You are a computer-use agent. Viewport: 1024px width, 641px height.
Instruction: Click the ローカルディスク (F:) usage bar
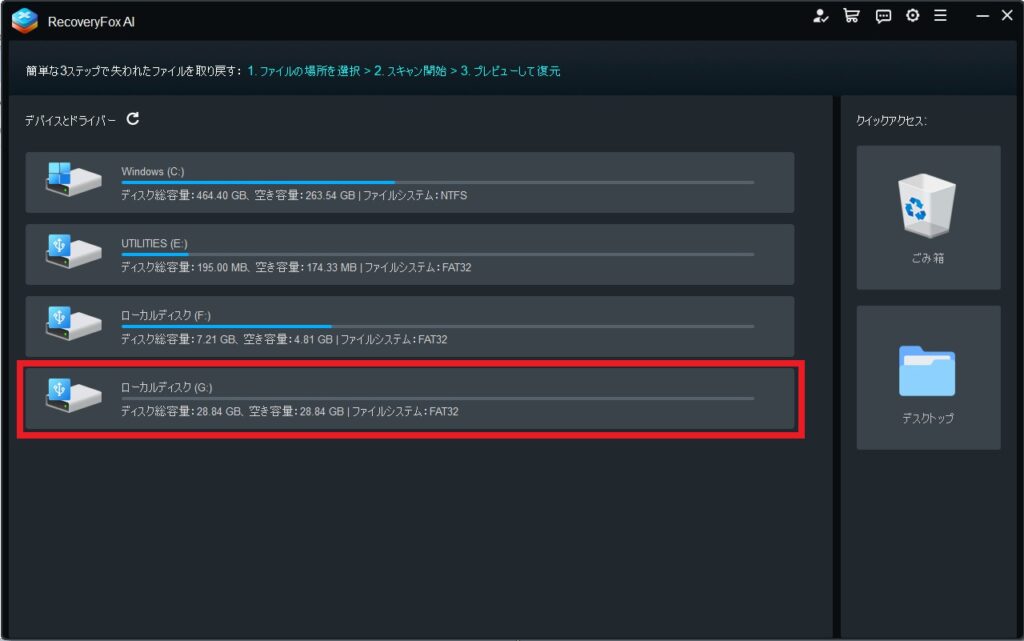pyautogui.click(x=438, y=326)
